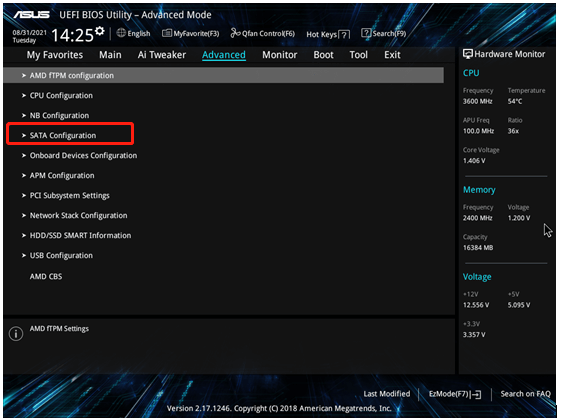The image size is (561, 420).
Task: Open Network Stack Configuration entry
Action: (x=79, y=216)
